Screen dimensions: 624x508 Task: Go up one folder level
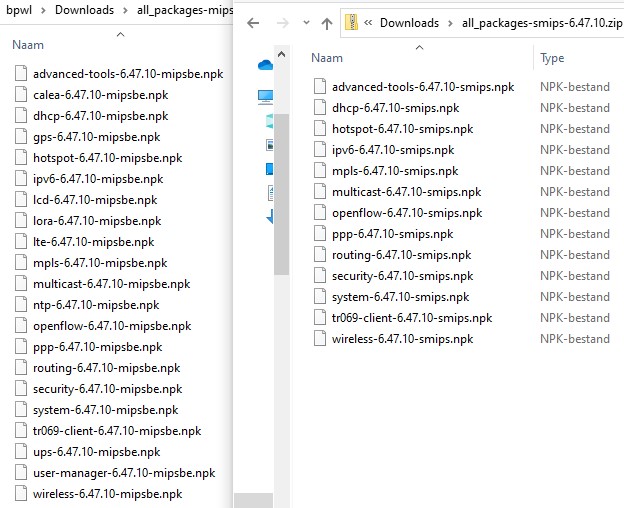click(x=327, y=23)
